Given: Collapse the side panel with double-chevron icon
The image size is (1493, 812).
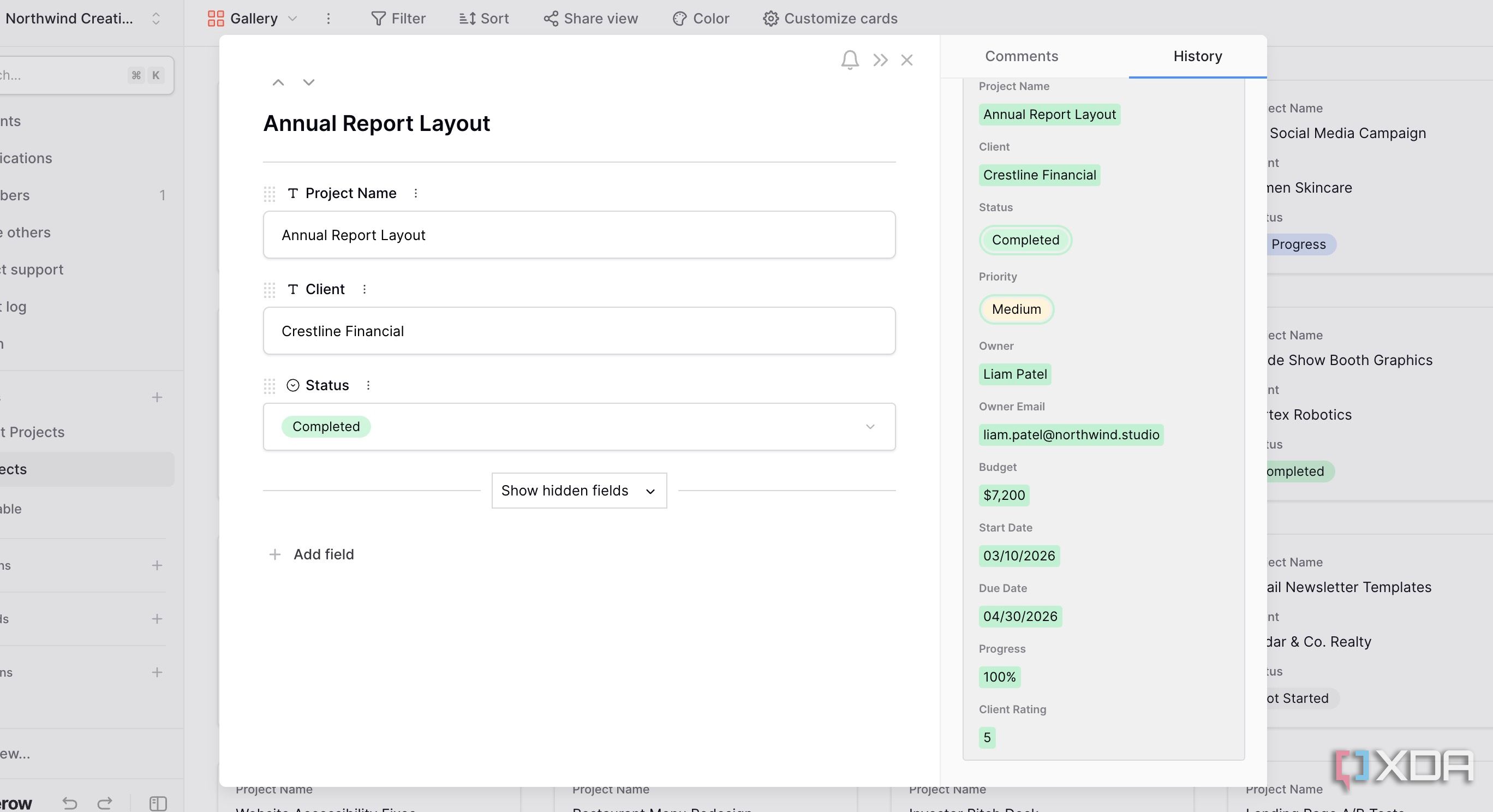Looking at the screenshot, I should (880, 59).
